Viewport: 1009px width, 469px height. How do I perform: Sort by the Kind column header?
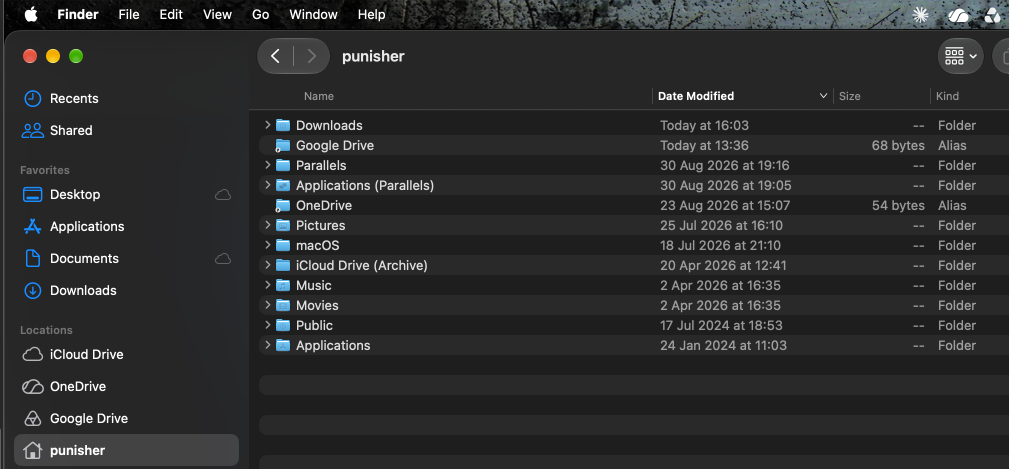pos(947,97)
